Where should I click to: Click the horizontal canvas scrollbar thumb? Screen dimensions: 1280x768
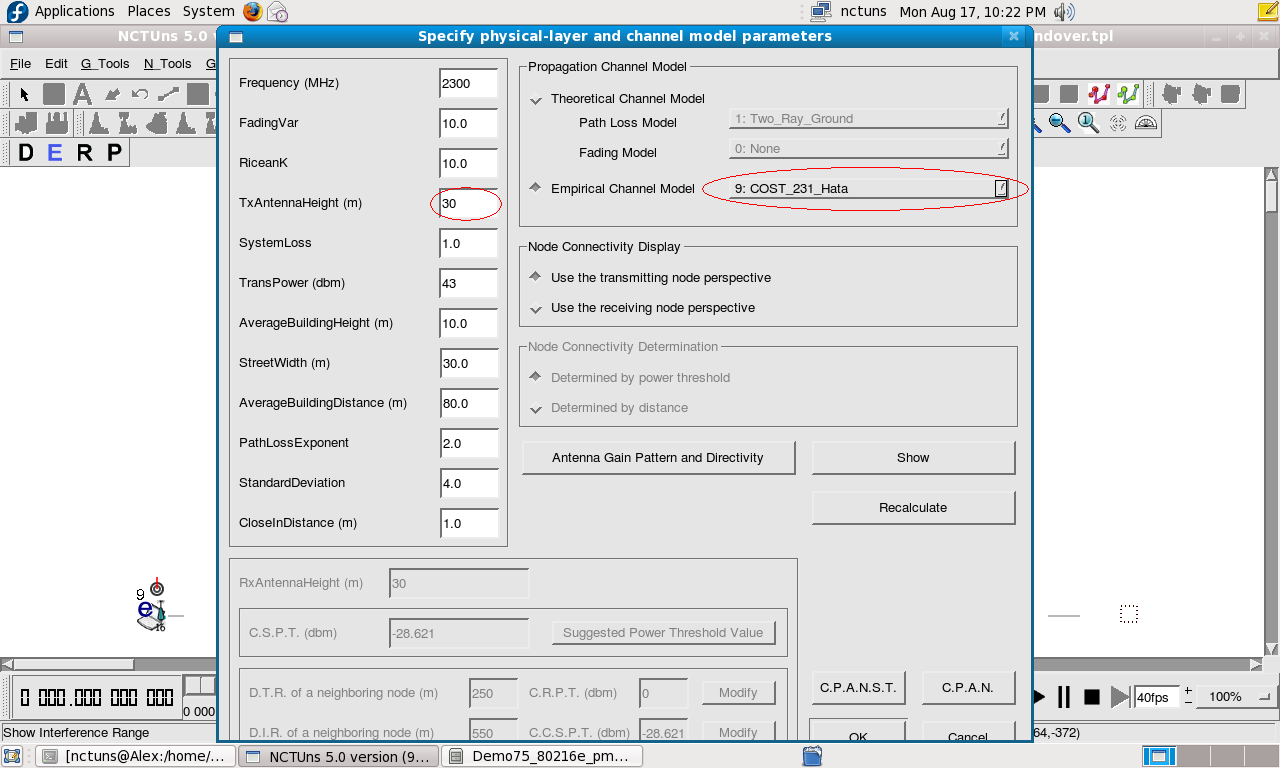point(73,664)
